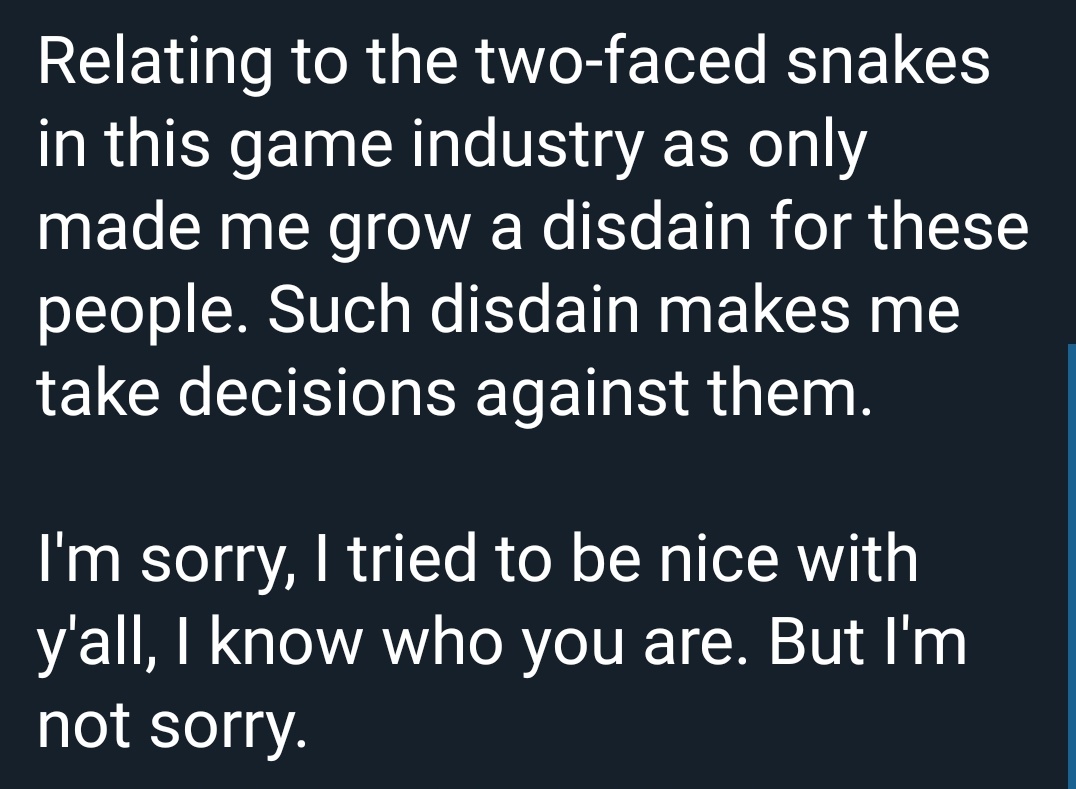Click "I'm sorry," starting the second paragraph
The height and width of the screenshot is (789, 1076).
pos(169,561)
